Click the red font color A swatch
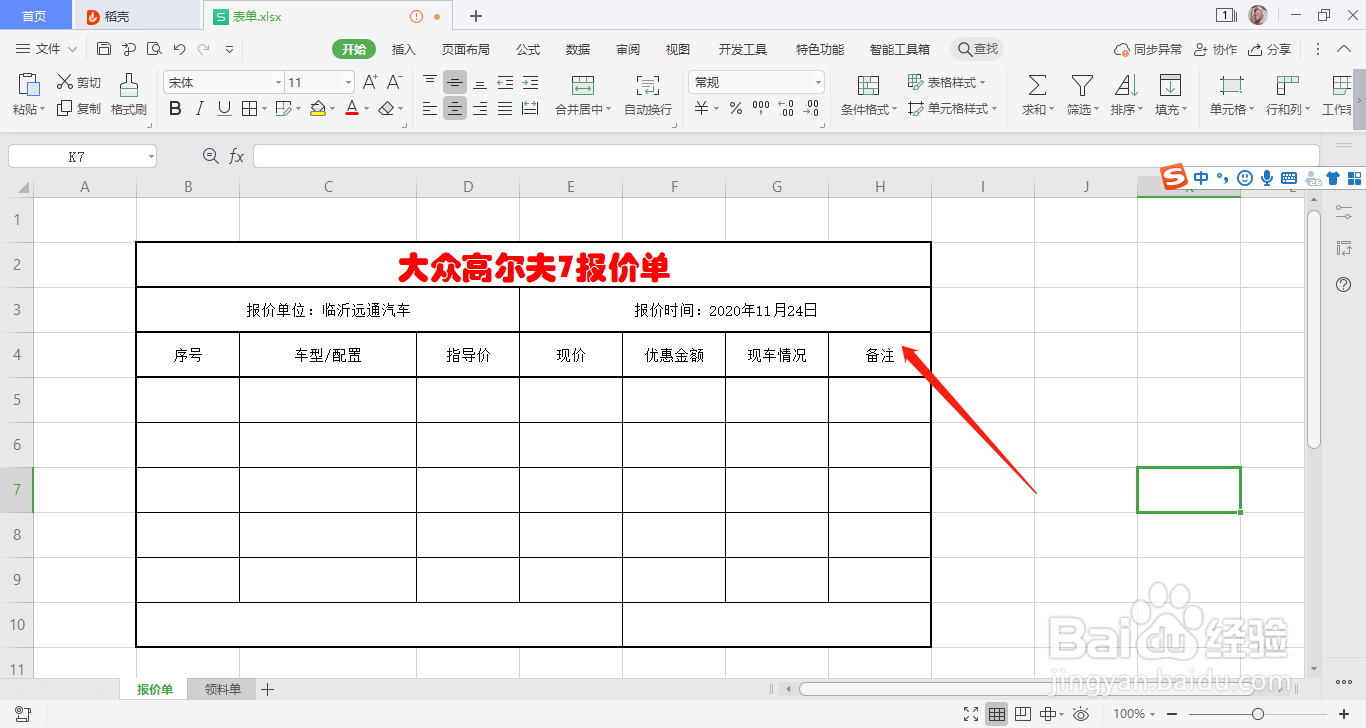Viewport: 1366px width, 728px height. [x=352, y=108]
